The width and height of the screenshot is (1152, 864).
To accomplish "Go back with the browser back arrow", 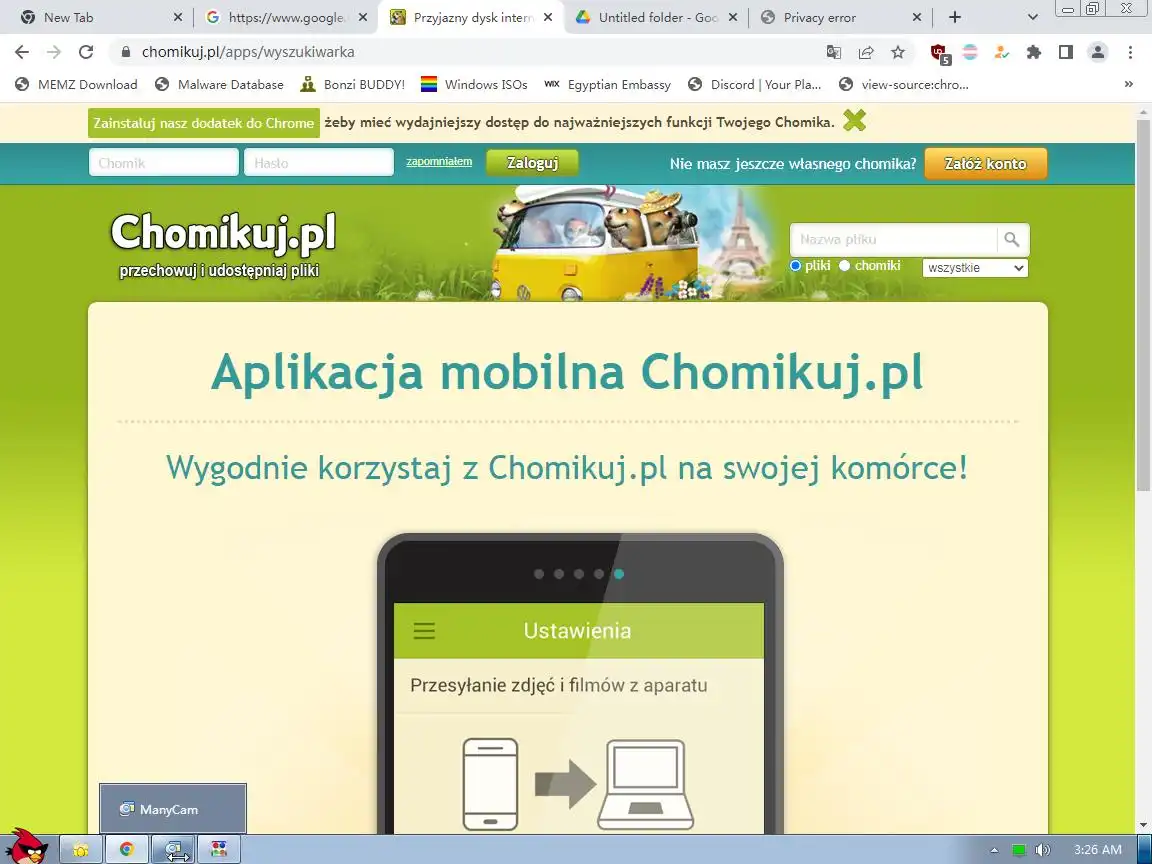I will 22,51.
